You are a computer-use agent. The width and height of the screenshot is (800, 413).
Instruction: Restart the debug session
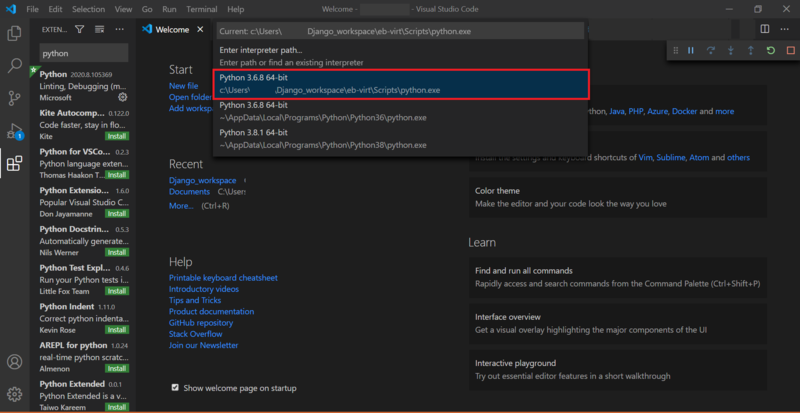coord(770,51)
